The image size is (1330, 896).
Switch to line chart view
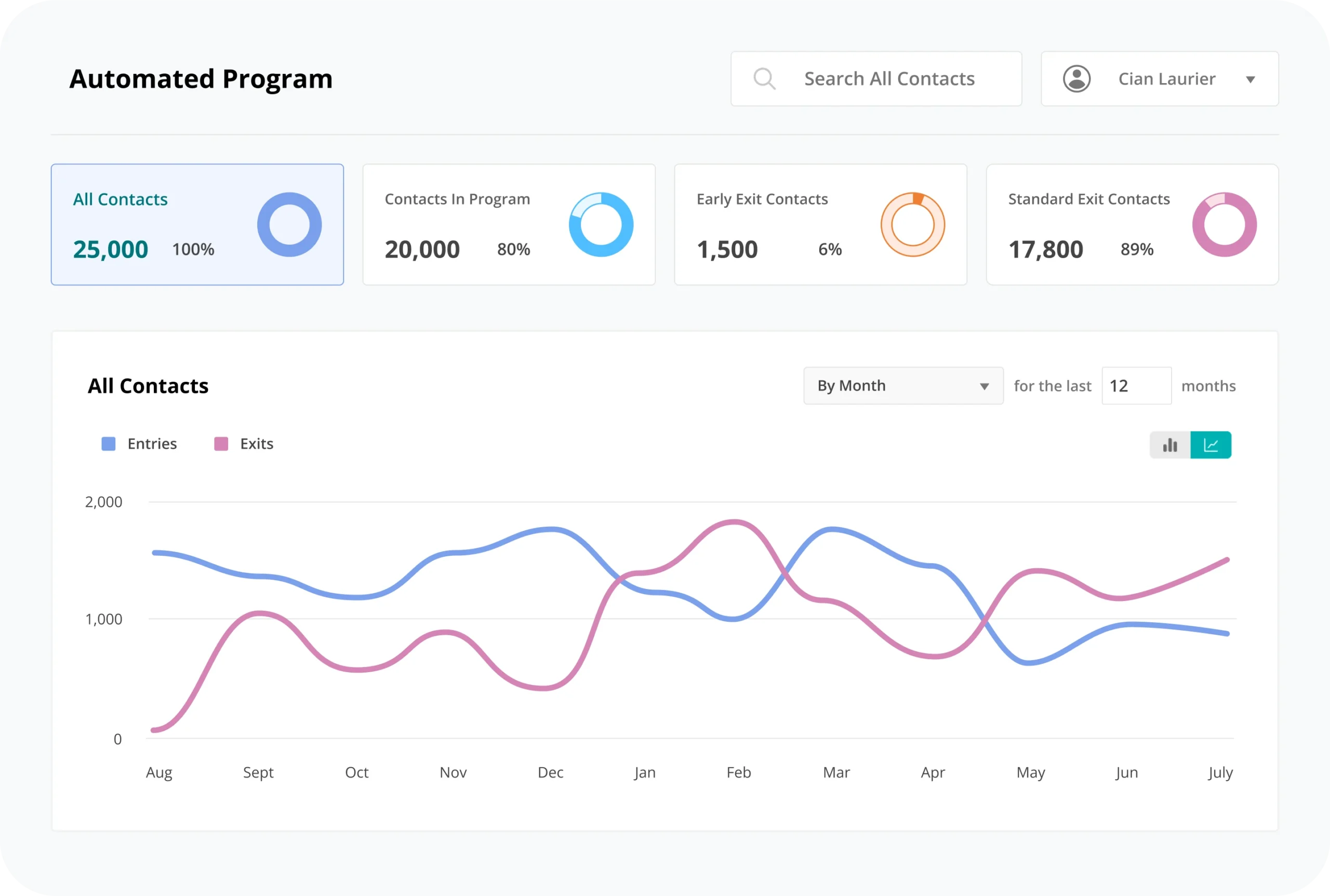tap(1211, 445)
